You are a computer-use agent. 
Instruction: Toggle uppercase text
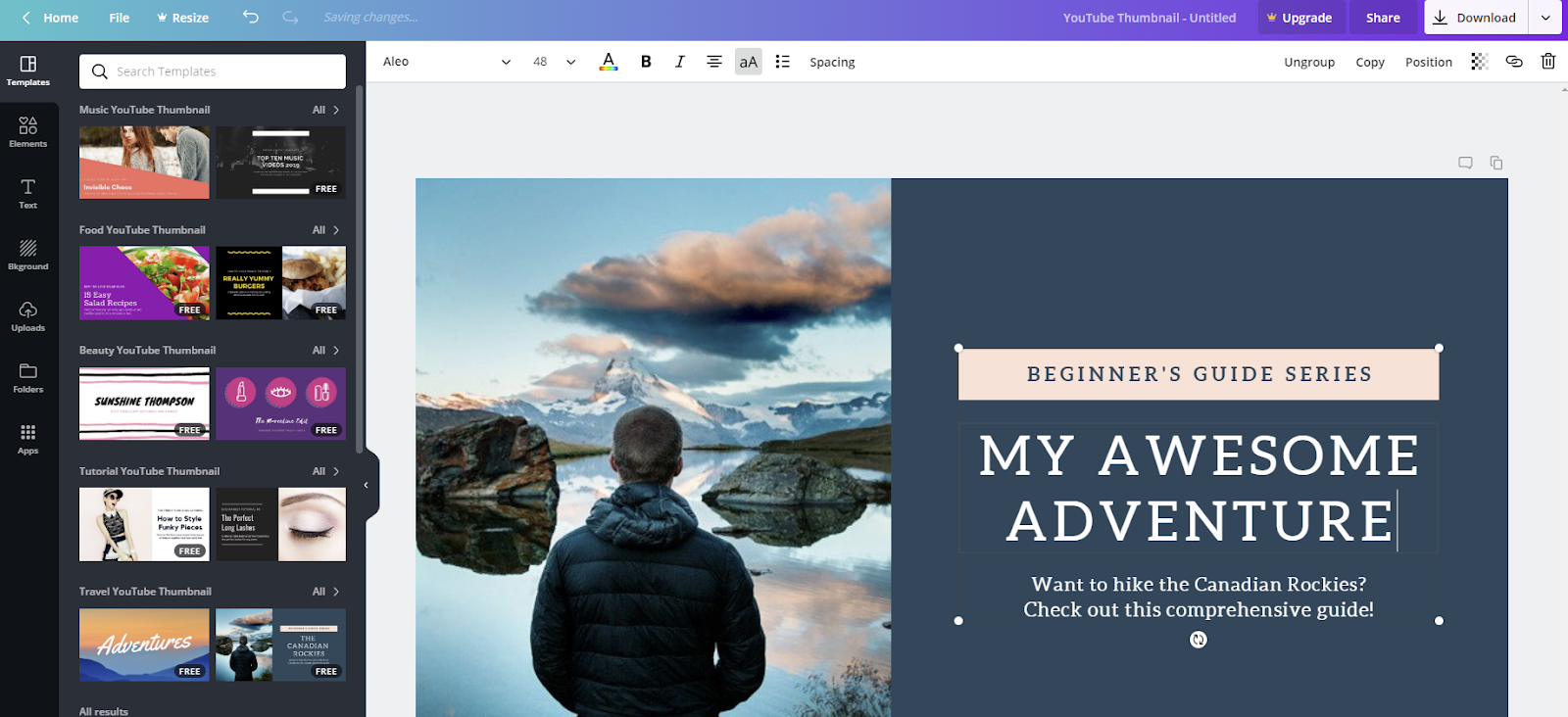[x=749, y=62]
